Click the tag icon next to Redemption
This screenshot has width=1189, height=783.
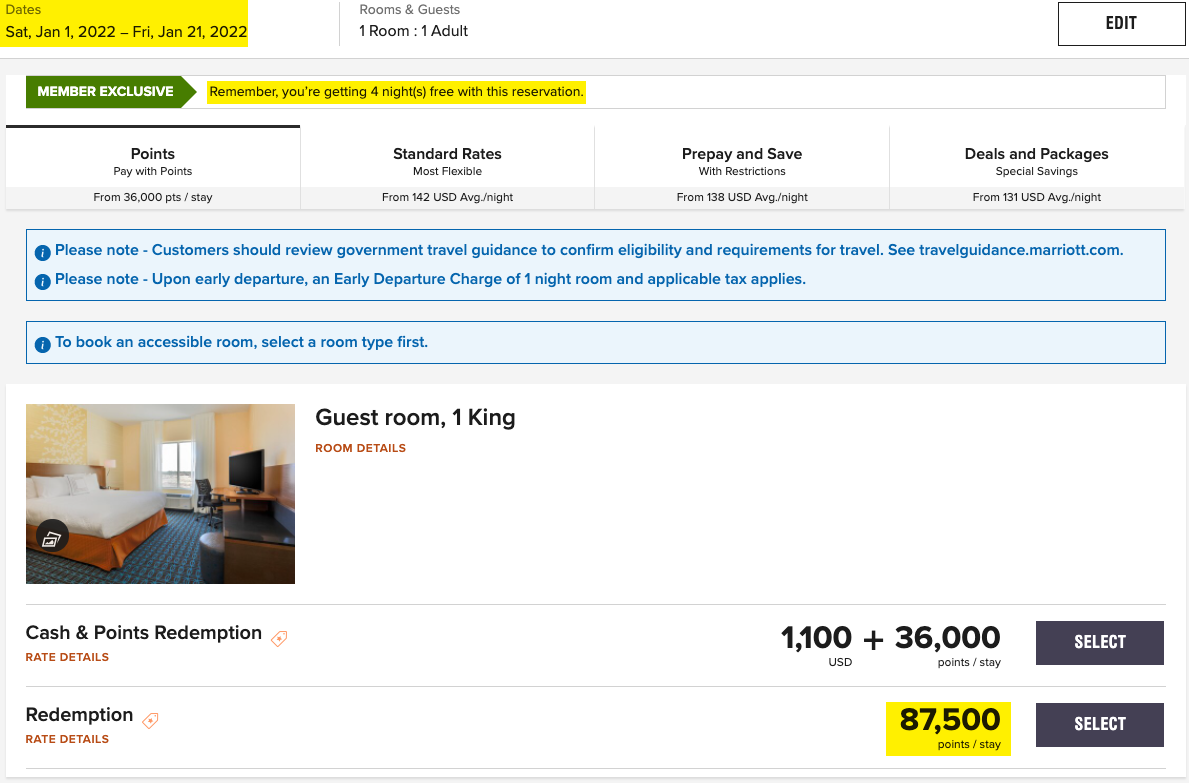coord(150,720)
